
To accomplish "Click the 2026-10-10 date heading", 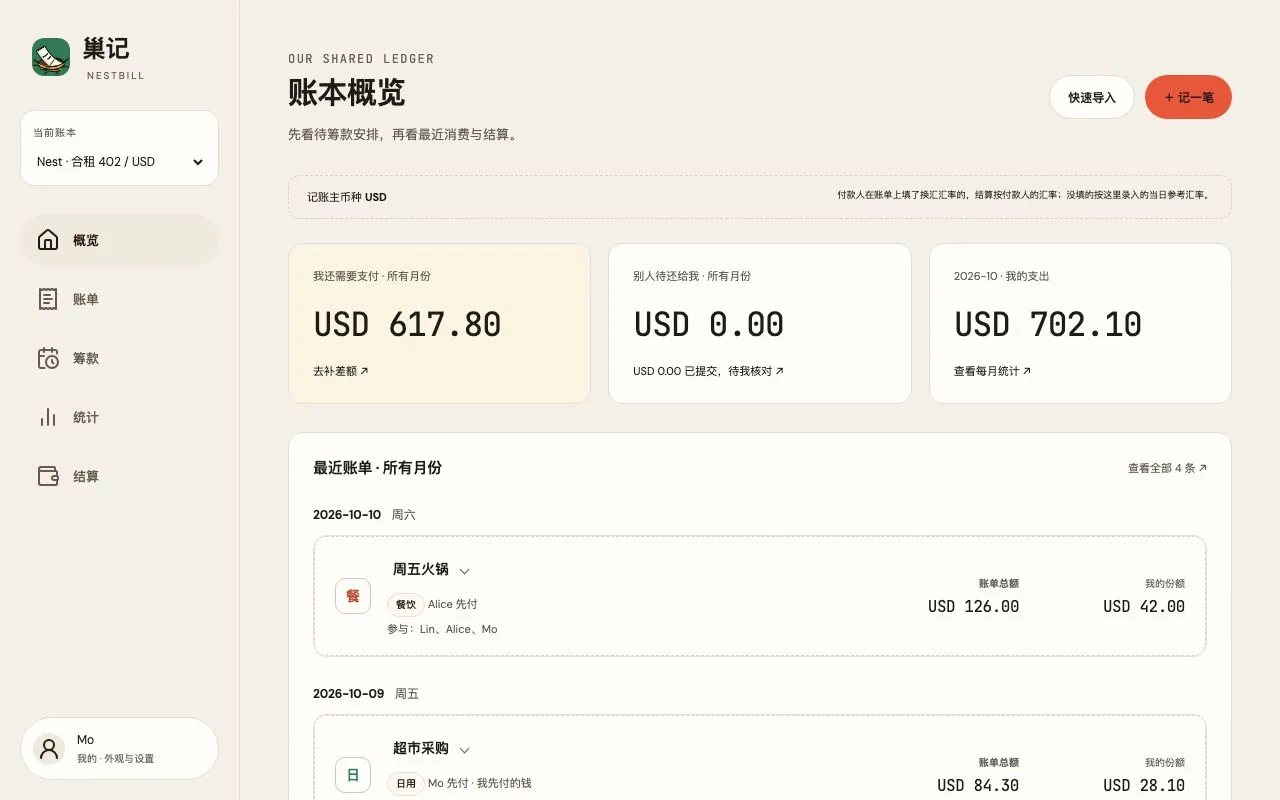I will tap(347, 515).
